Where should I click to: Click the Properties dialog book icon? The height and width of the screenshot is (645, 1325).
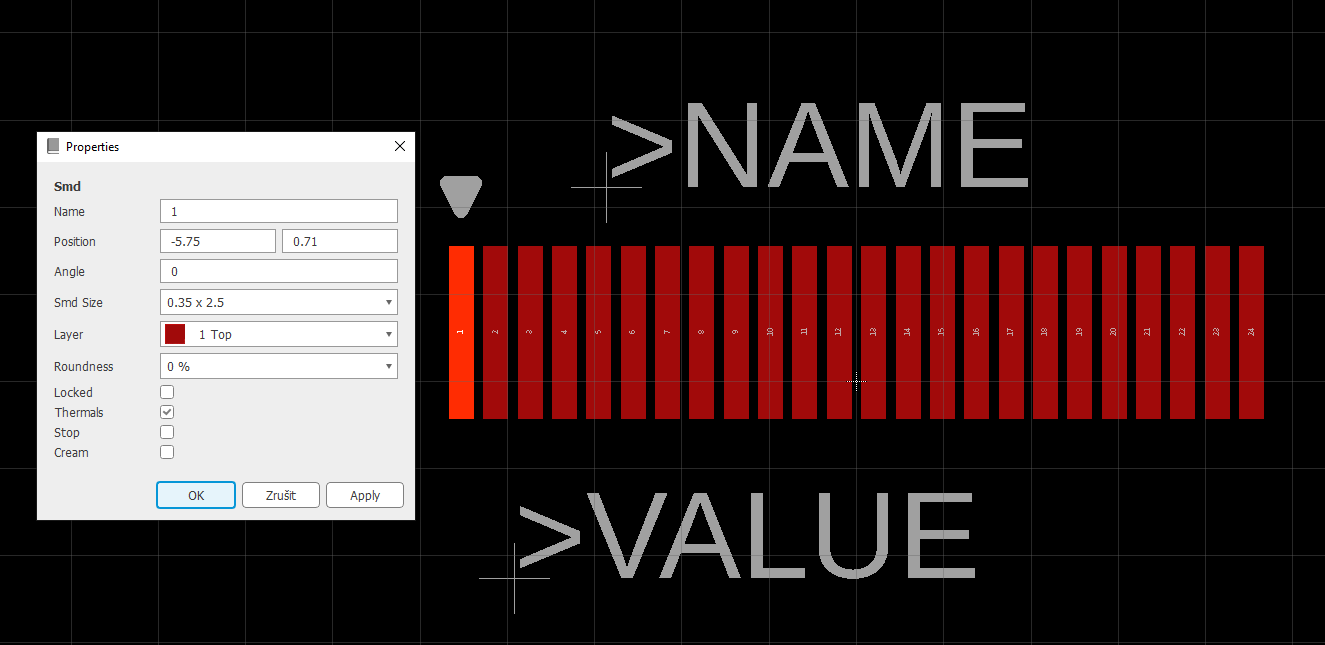point(53,146)
